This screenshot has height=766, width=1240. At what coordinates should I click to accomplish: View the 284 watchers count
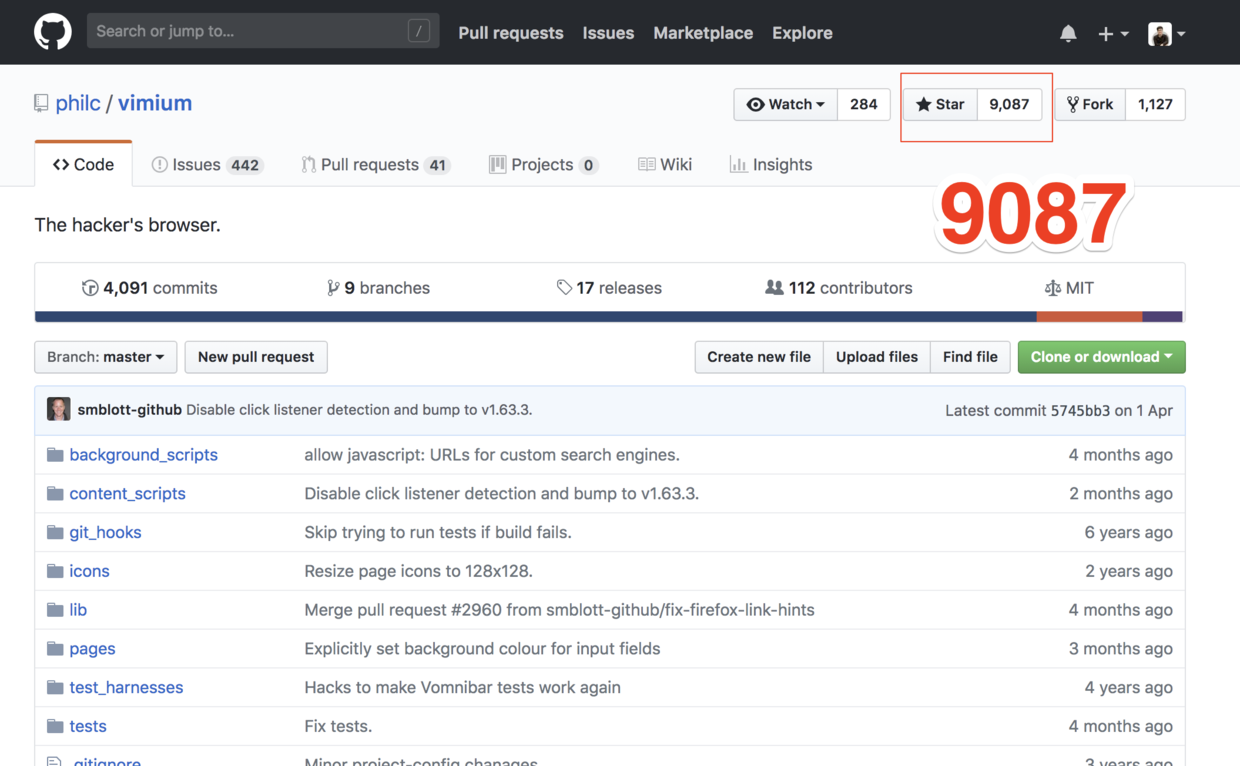(864, 104)
